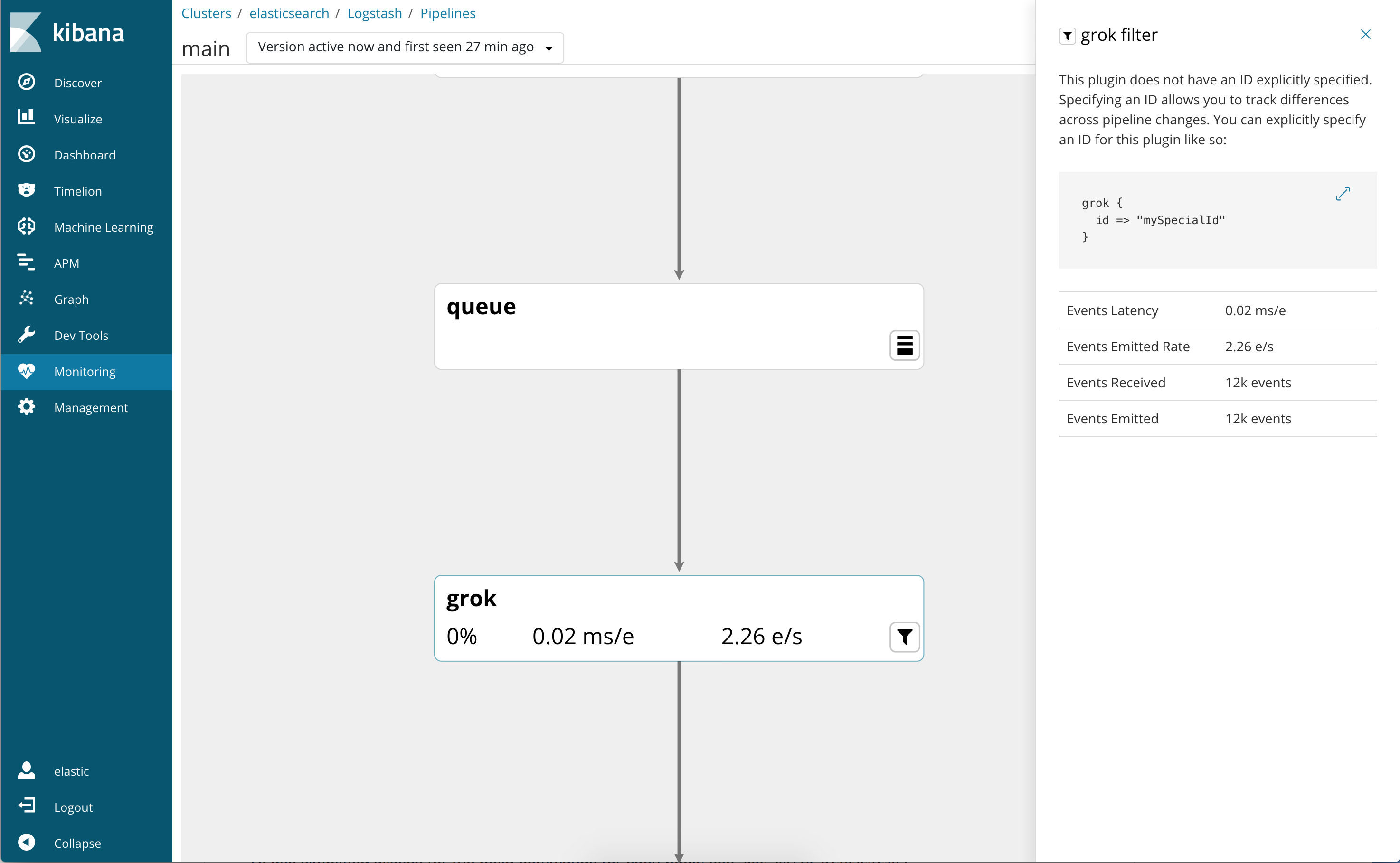Screen dimensions: 1400x863
Task: Open Machine Learning brain icon
Action: 26,226
